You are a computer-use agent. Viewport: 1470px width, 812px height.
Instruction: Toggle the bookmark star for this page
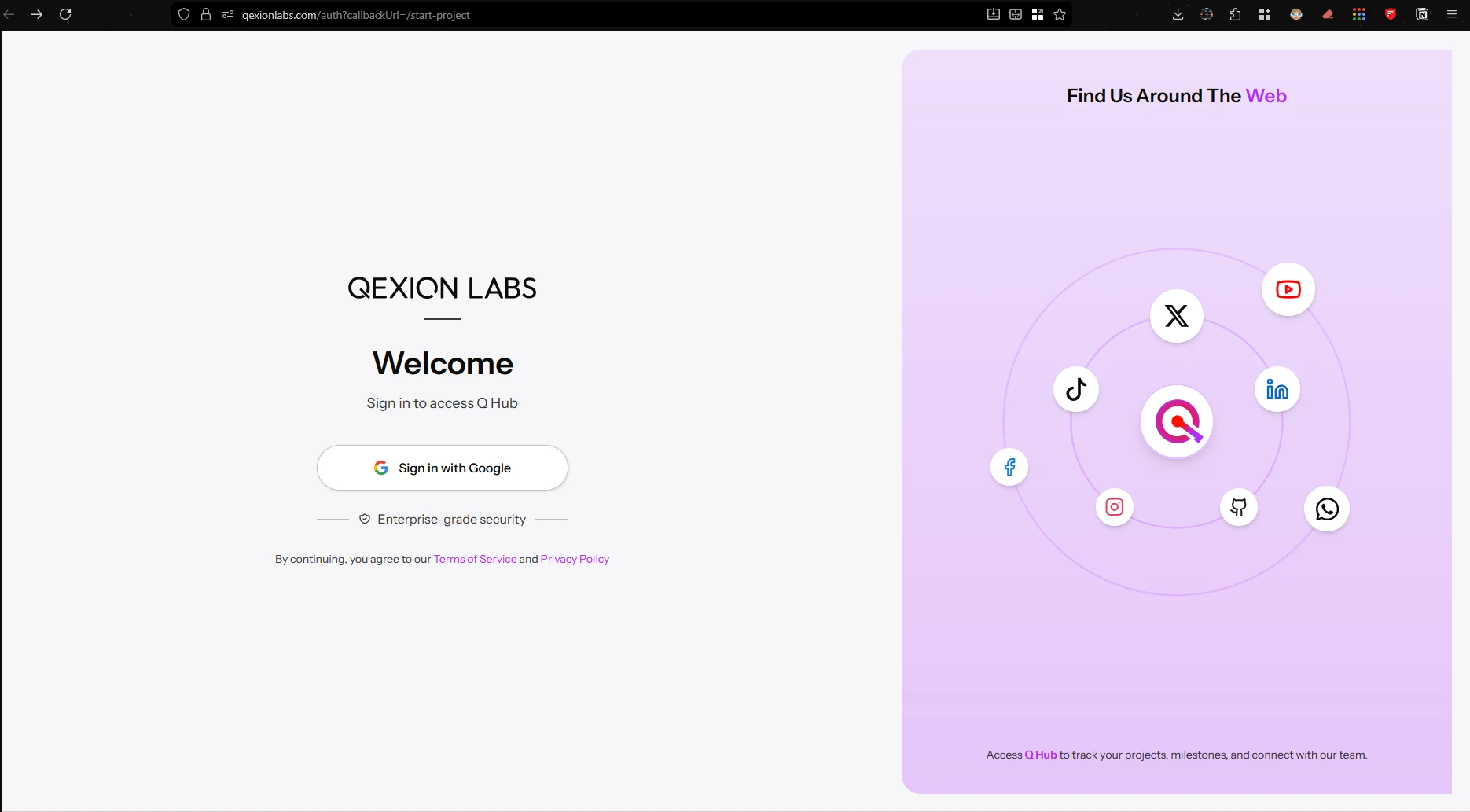click(1060, 14)
